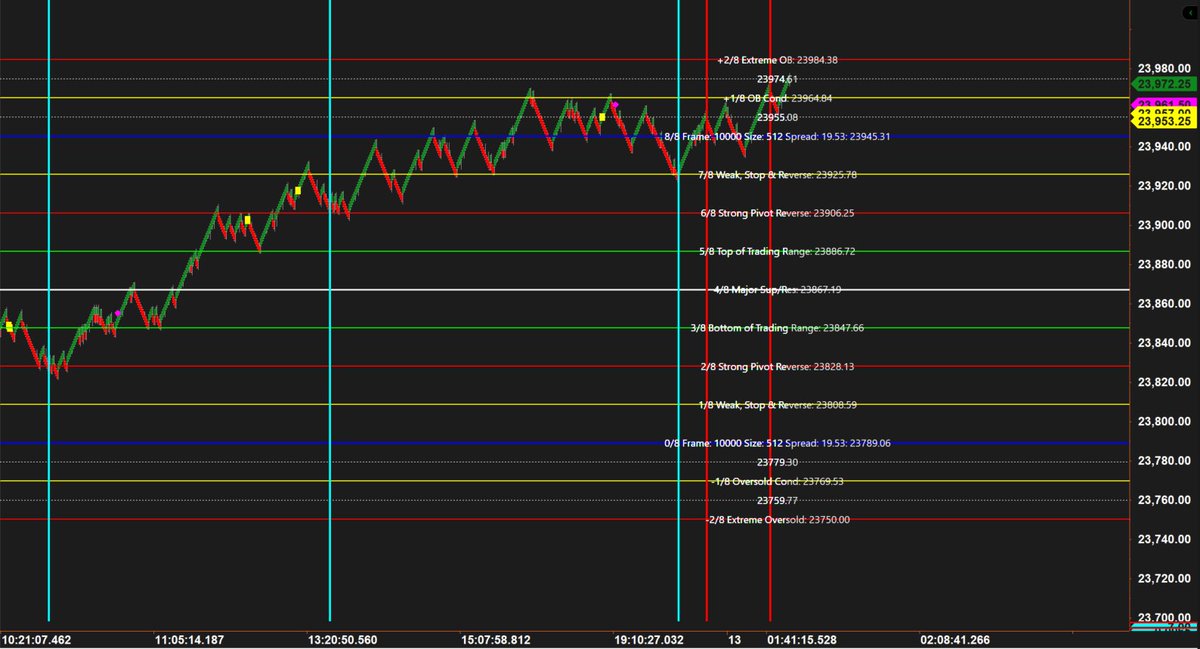Click the -2/8 Extreme Oversold 23750.00 label

777,520
